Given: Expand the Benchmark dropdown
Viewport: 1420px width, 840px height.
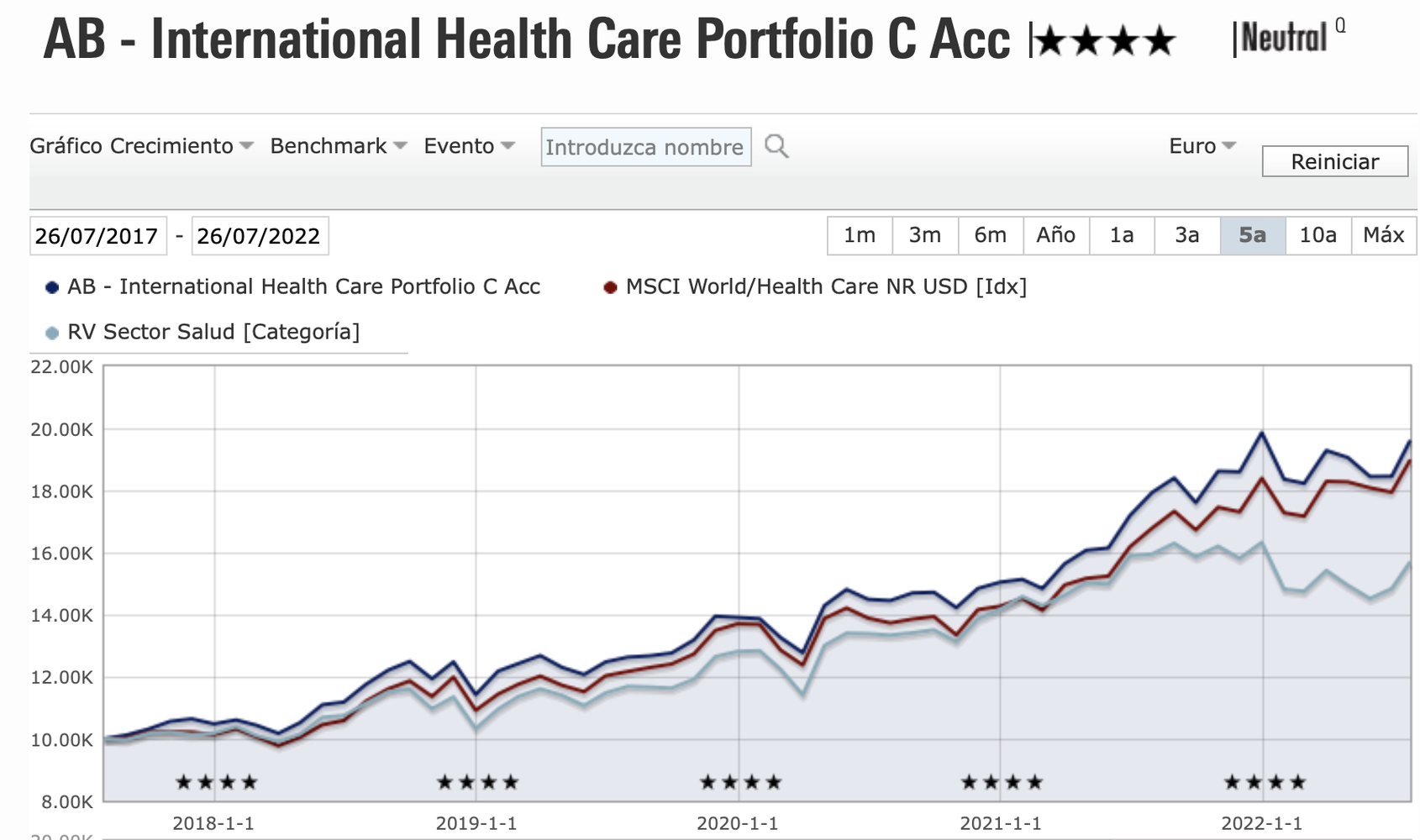Looking at the screenshot, I should click(338, 146).
